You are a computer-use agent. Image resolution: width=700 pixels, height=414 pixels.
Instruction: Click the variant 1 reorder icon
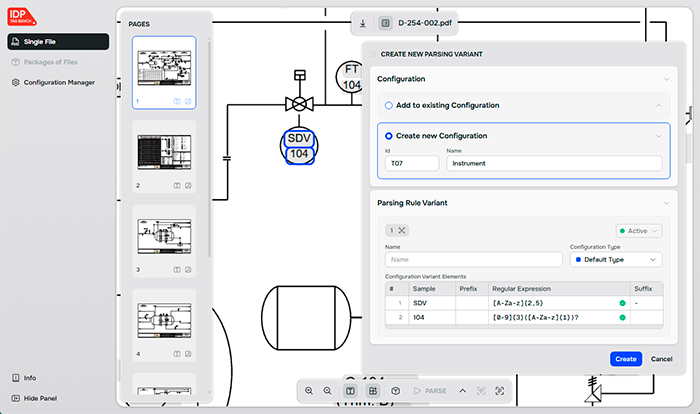coord(402,230)
